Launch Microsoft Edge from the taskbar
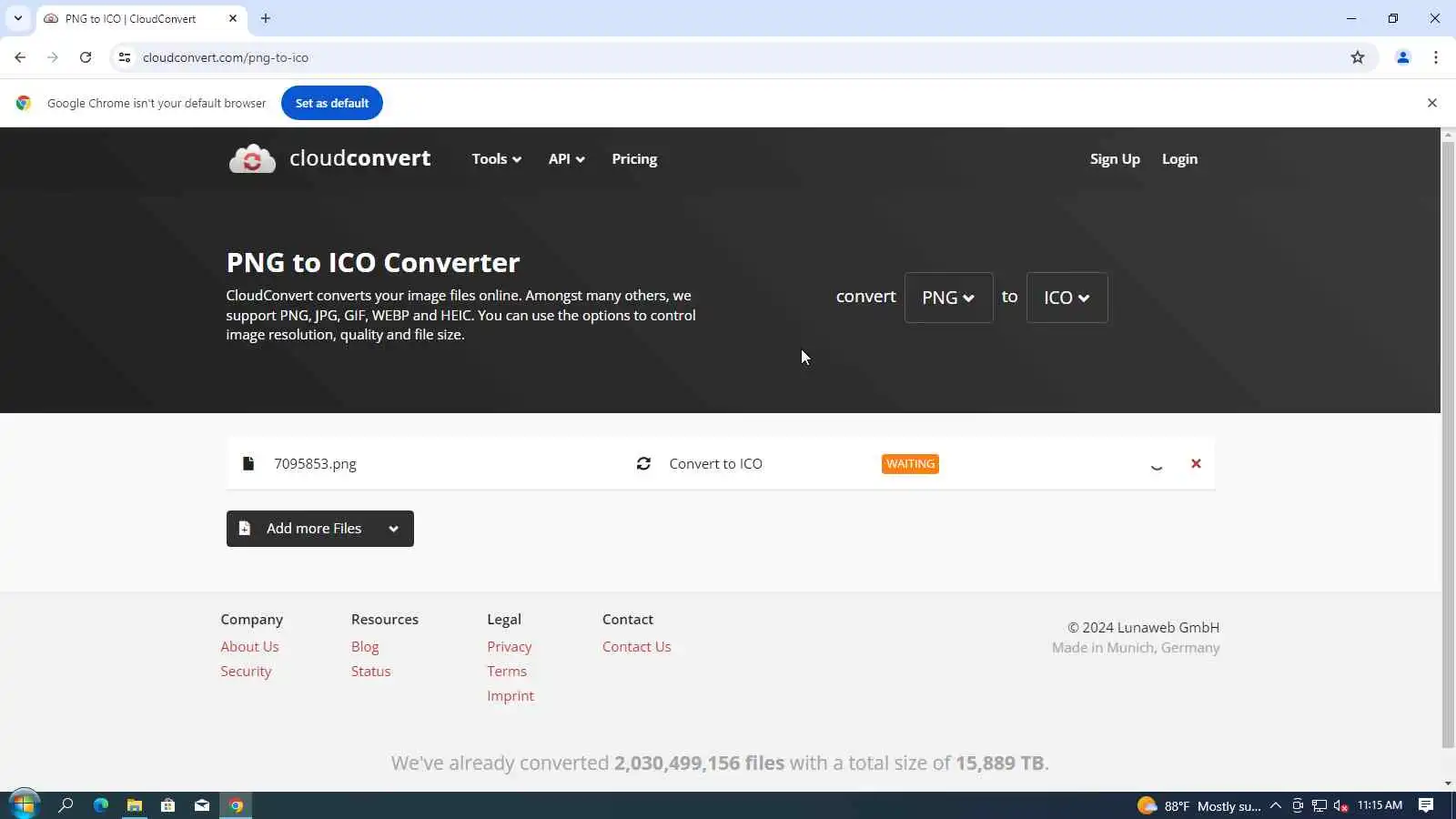The width and height of the screenshot is (1456, 819). (x=101, y=805)
